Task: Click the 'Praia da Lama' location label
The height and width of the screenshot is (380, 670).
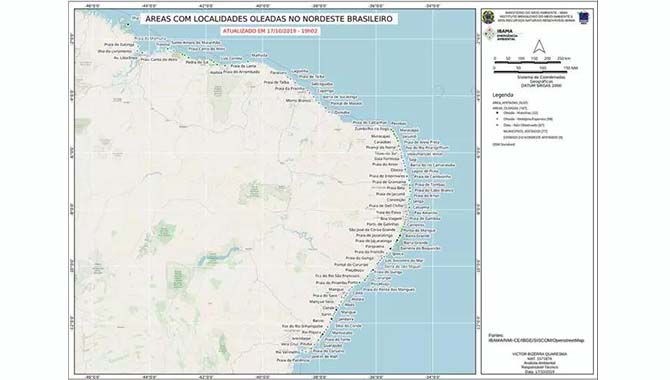Action: (244, 66)
